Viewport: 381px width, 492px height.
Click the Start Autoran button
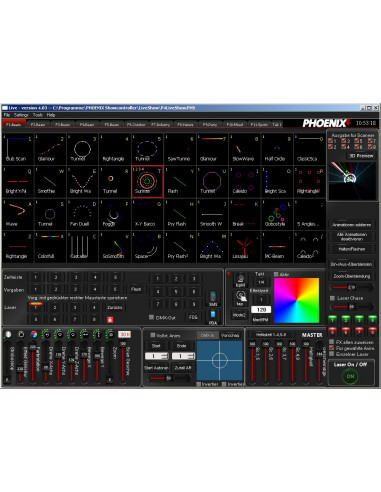coord(156,368)
